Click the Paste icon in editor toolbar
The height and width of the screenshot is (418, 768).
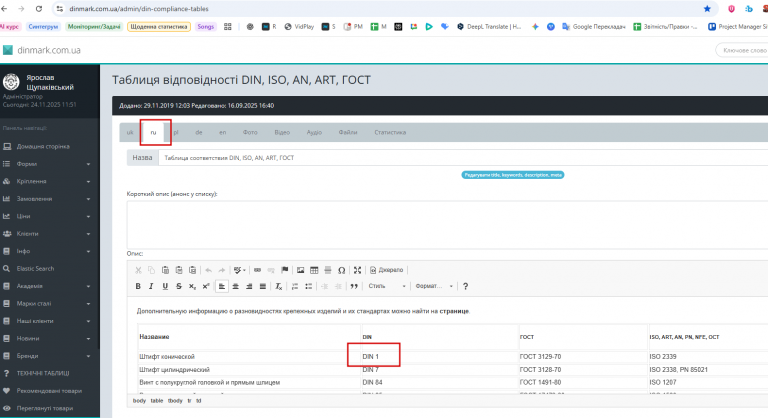165,270
